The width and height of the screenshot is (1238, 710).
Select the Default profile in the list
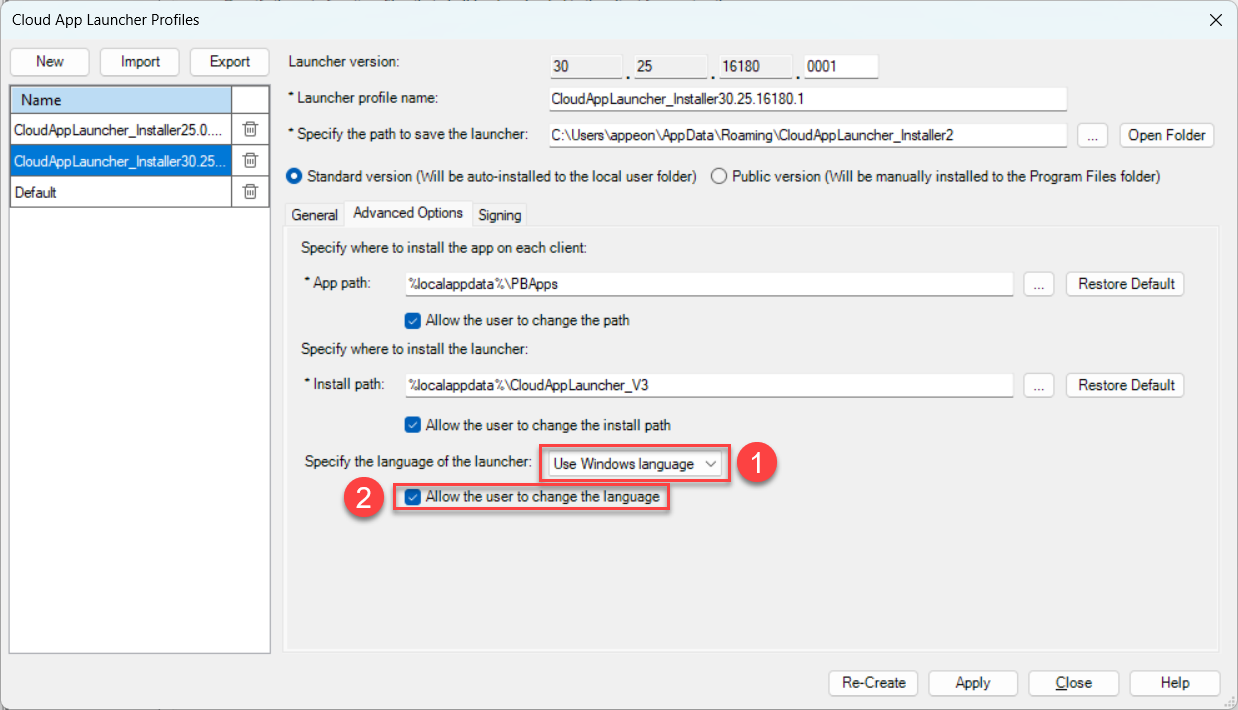pyautogui.click(x=120, y=192)
